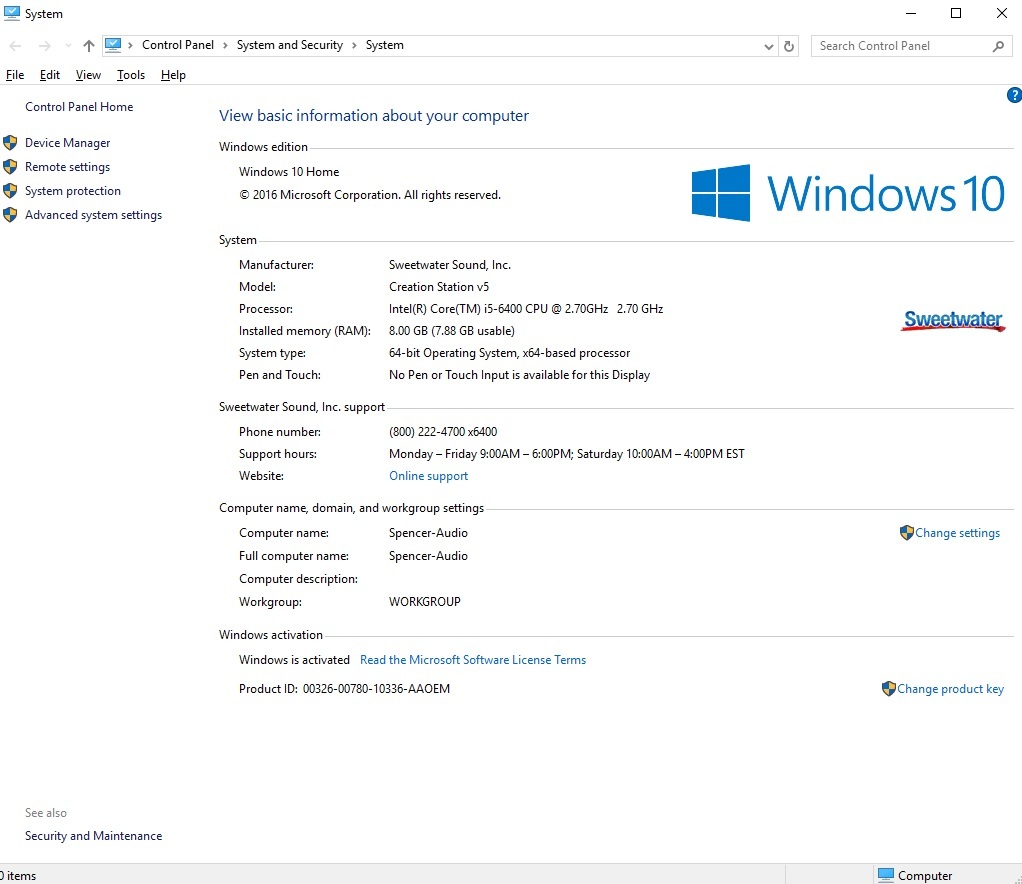Click shield icon beside Remote settings
Screen dimensions: 1022x884
pos(10,167)
